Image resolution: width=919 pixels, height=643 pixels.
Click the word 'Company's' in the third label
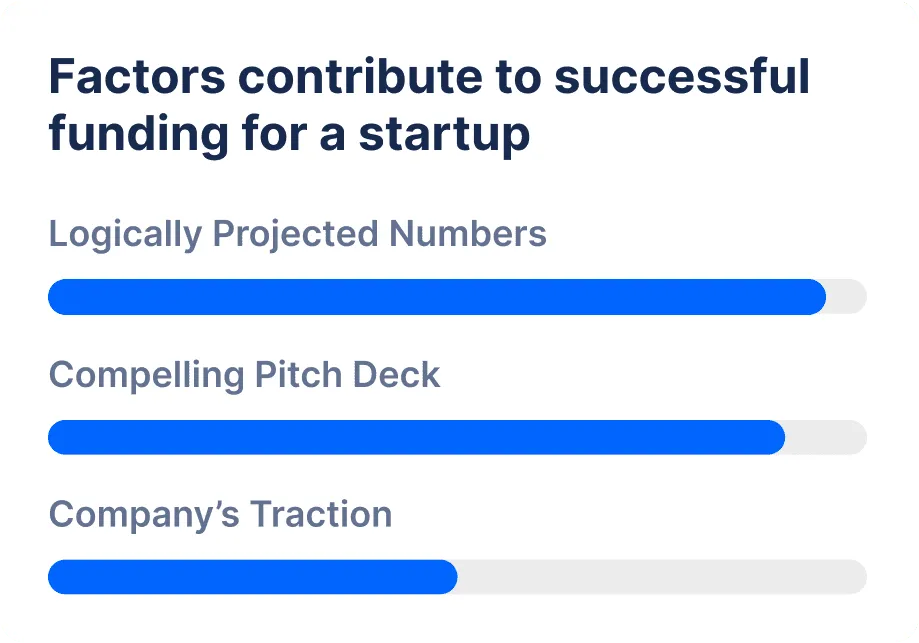[144, 515]
